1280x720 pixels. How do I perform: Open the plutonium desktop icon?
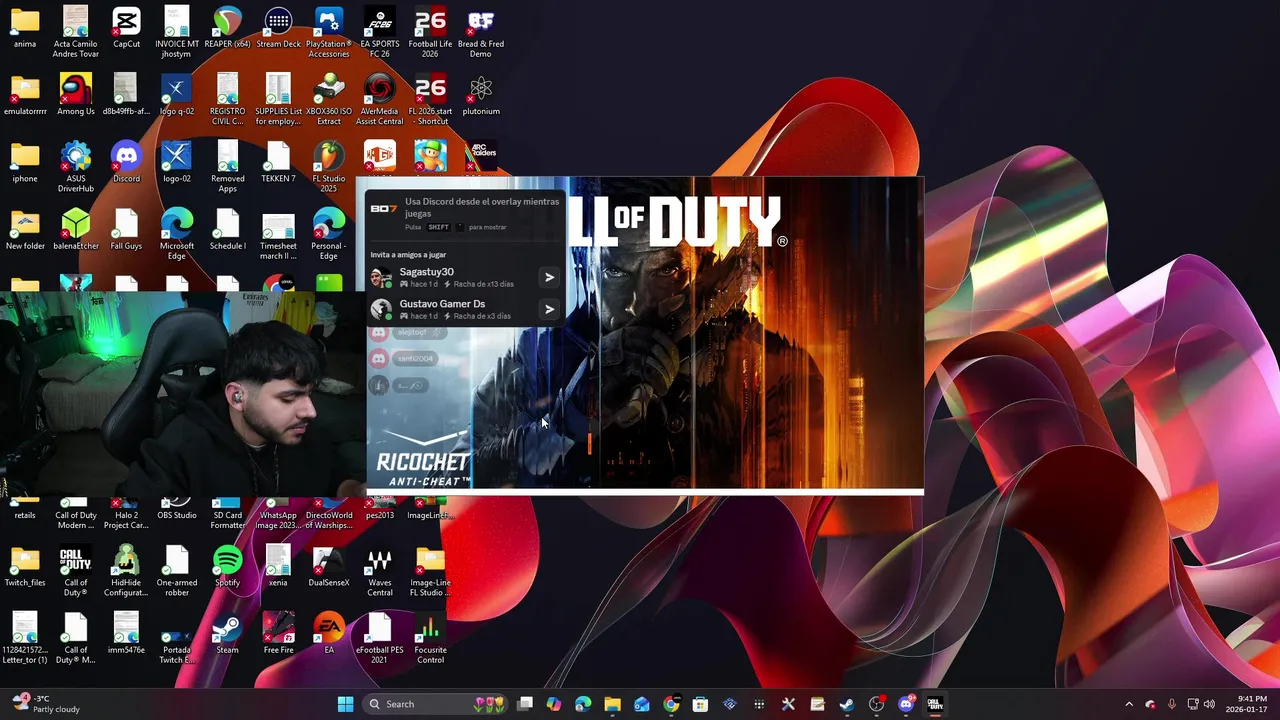(x=481, y=95)
